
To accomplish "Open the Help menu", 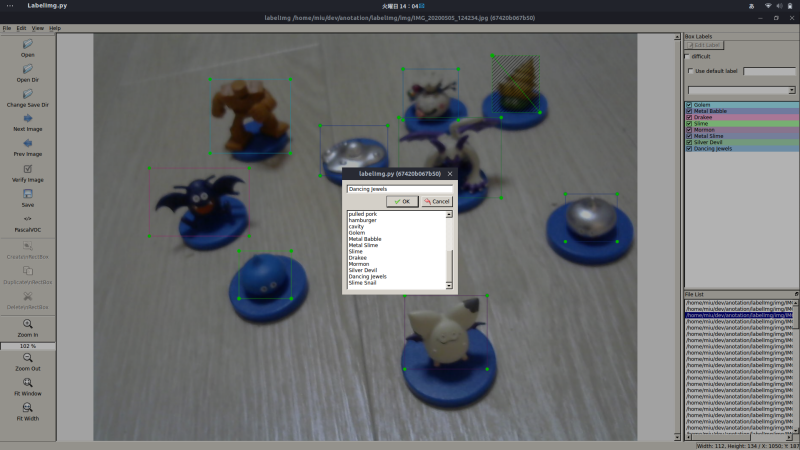I will 55,28.
